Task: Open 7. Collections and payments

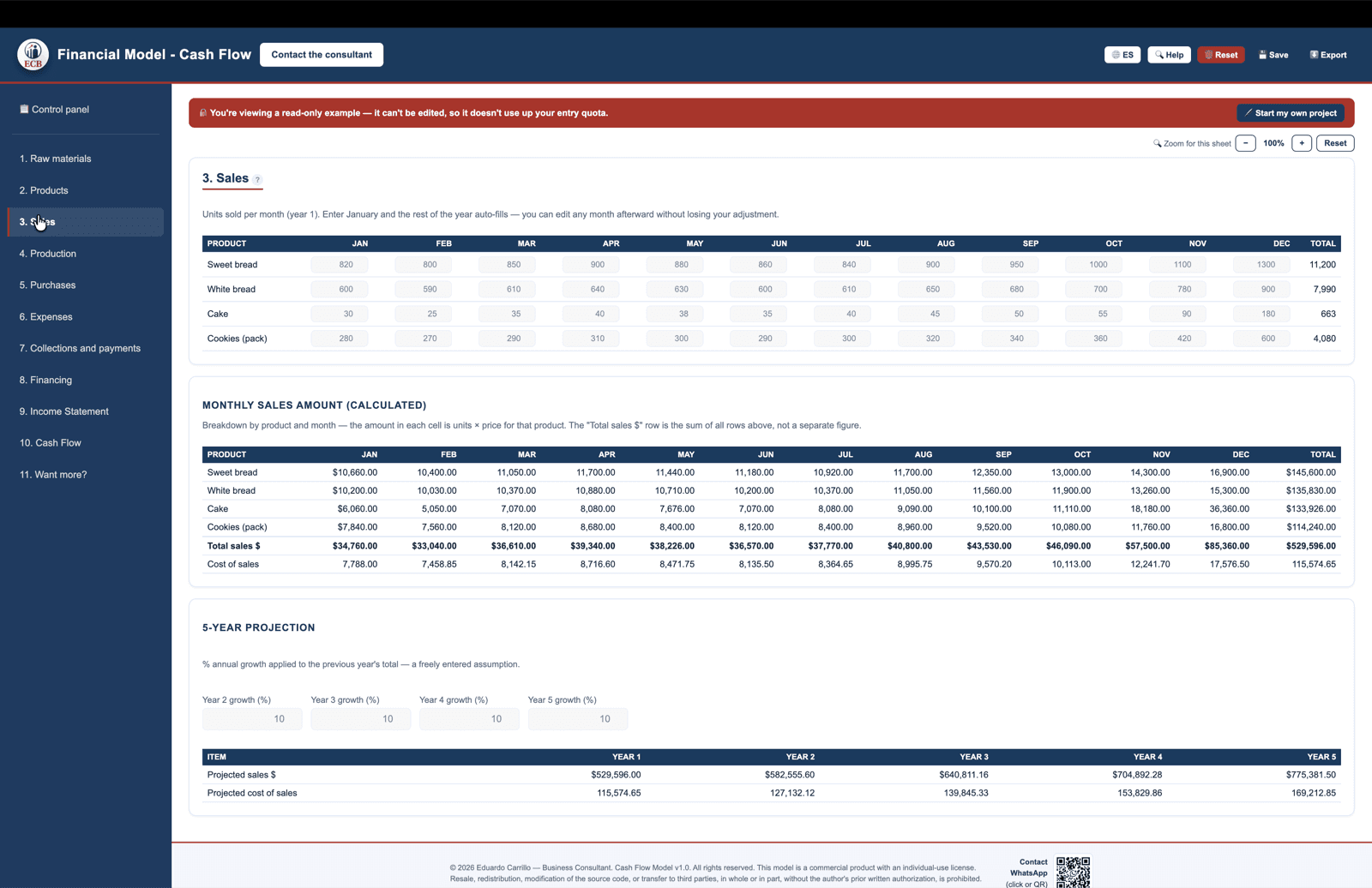Action: point(86,349)
